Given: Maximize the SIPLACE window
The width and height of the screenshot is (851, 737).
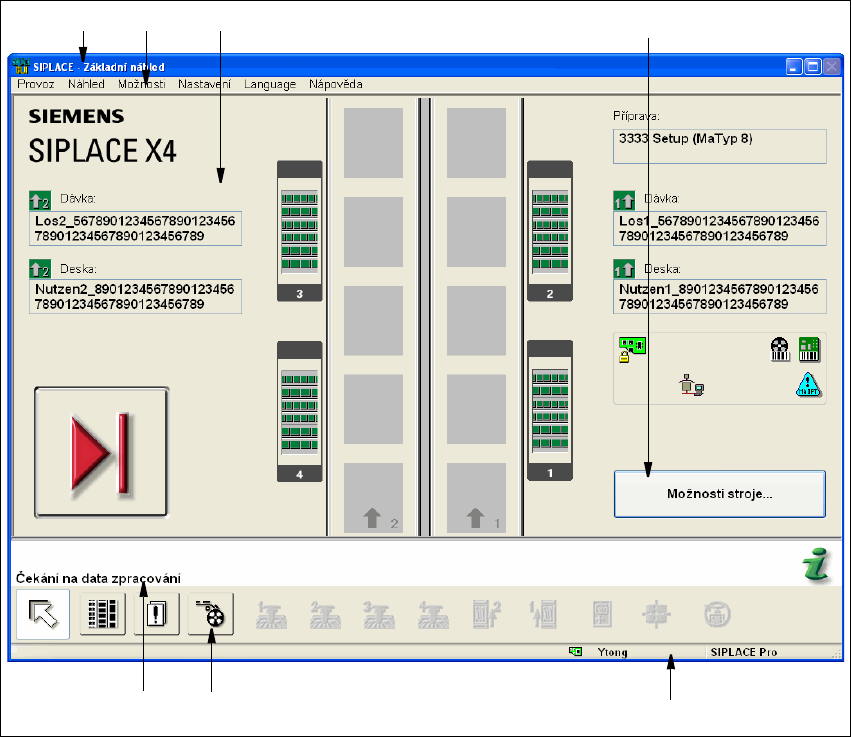Looking at the screenshot, I should [x=812, y=67].
